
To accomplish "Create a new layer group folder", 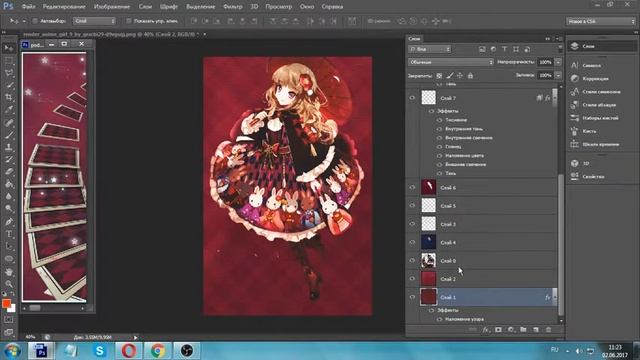I will [x=523, y=330].
